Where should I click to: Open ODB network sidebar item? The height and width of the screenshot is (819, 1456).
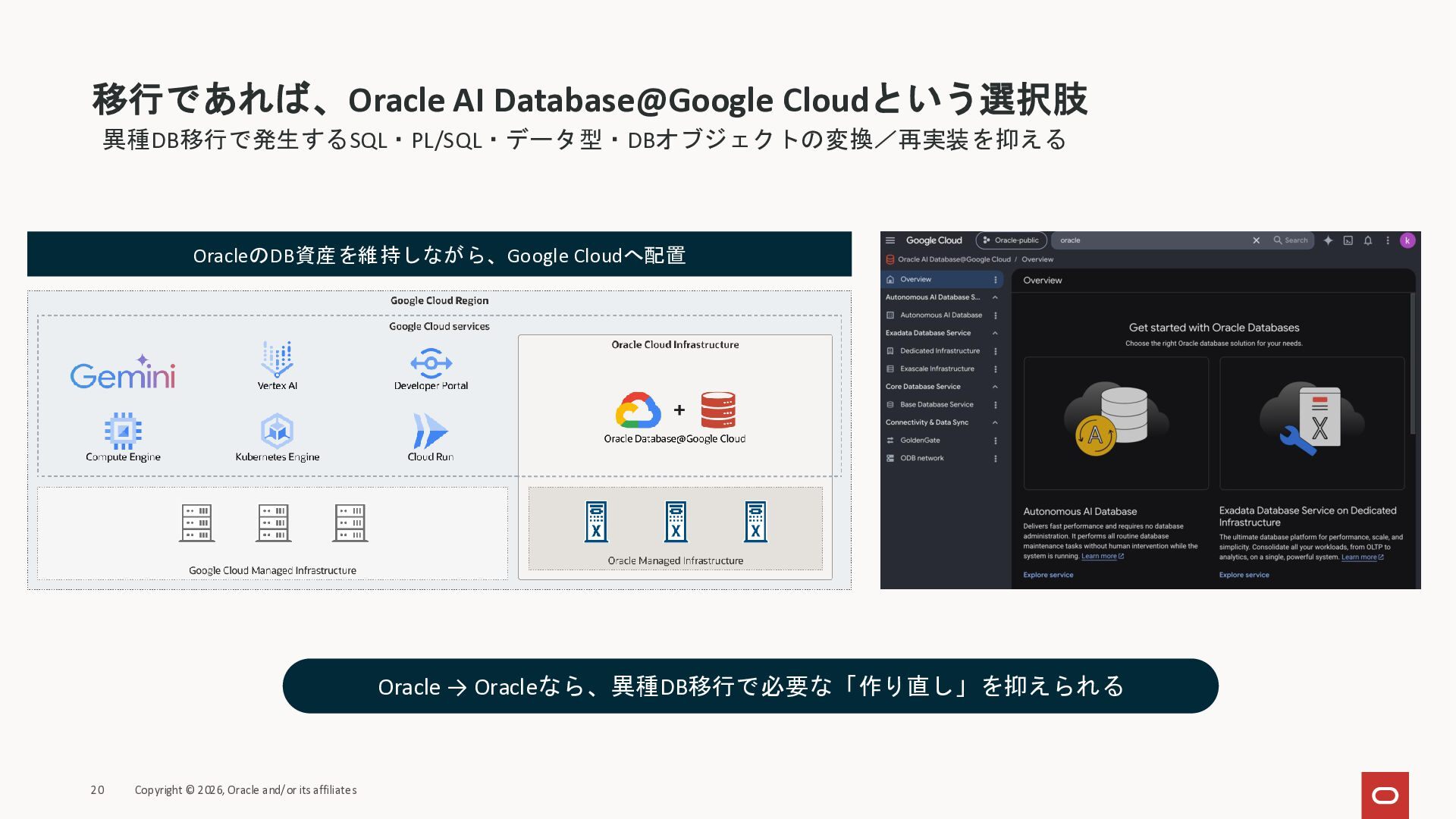[x=922, y=459]
